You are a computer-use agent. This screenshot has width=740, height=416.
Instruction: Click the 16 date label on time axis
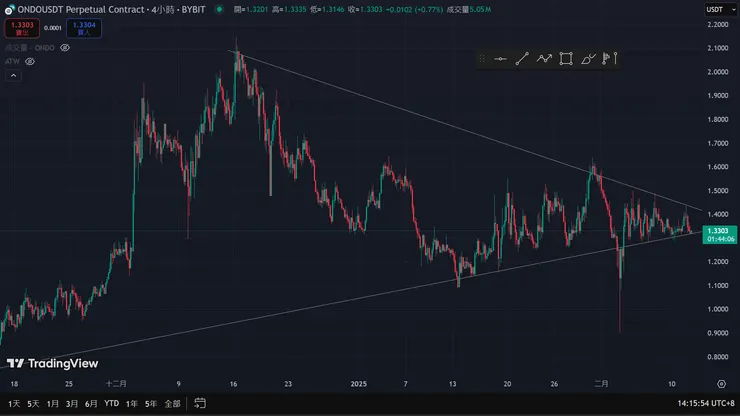[x=233, y=384]
